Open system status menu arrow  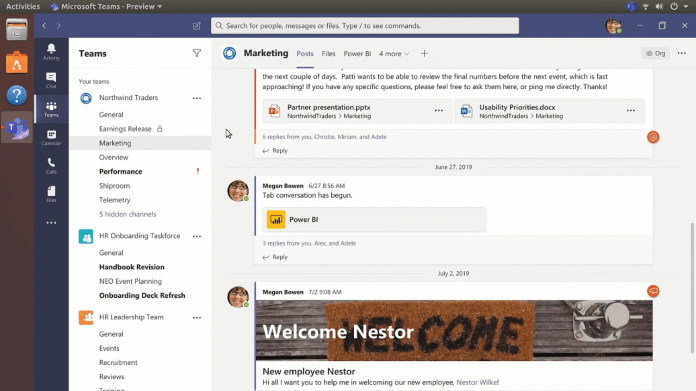coord(685,6)
